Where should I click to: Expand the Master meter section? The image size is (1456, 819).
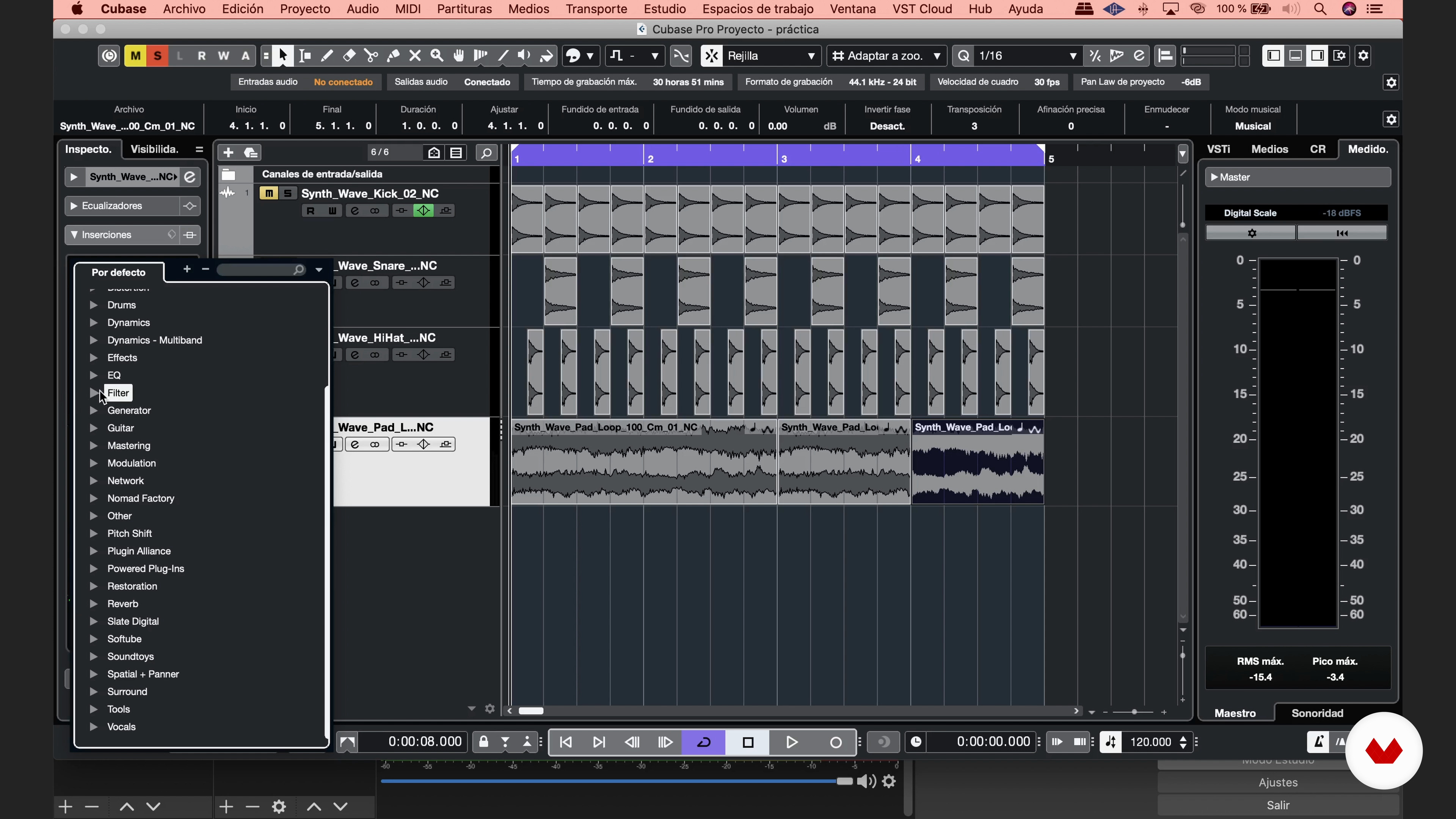point(1214,177)
